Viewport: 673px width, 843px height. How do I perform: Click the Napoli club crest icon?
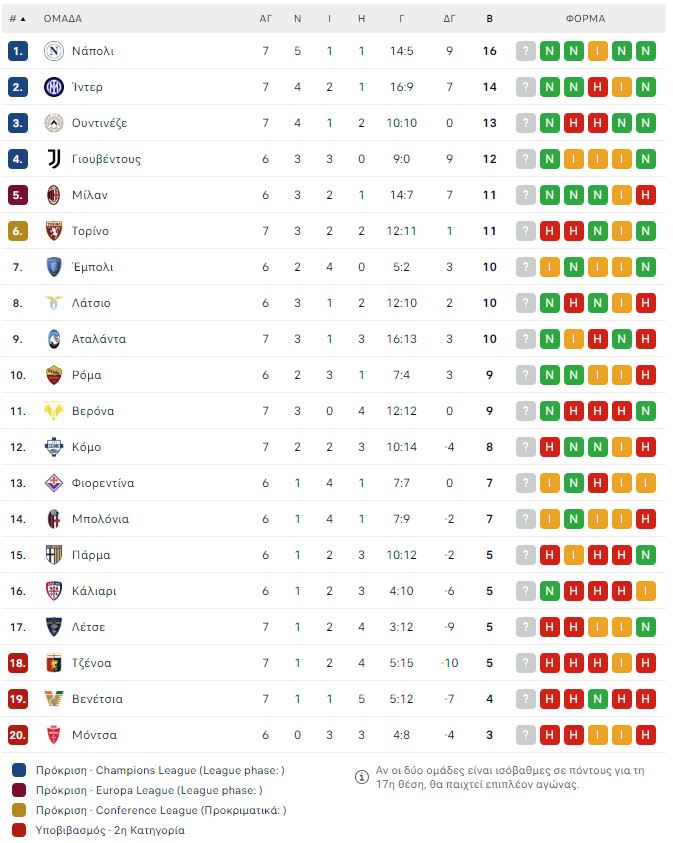tap(54, 51)
